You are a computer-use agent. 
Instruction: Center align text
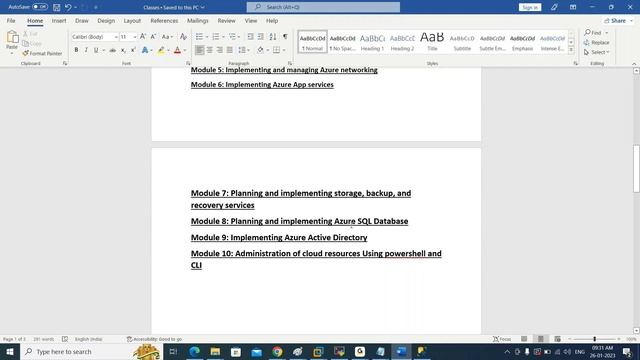[209, 50]
